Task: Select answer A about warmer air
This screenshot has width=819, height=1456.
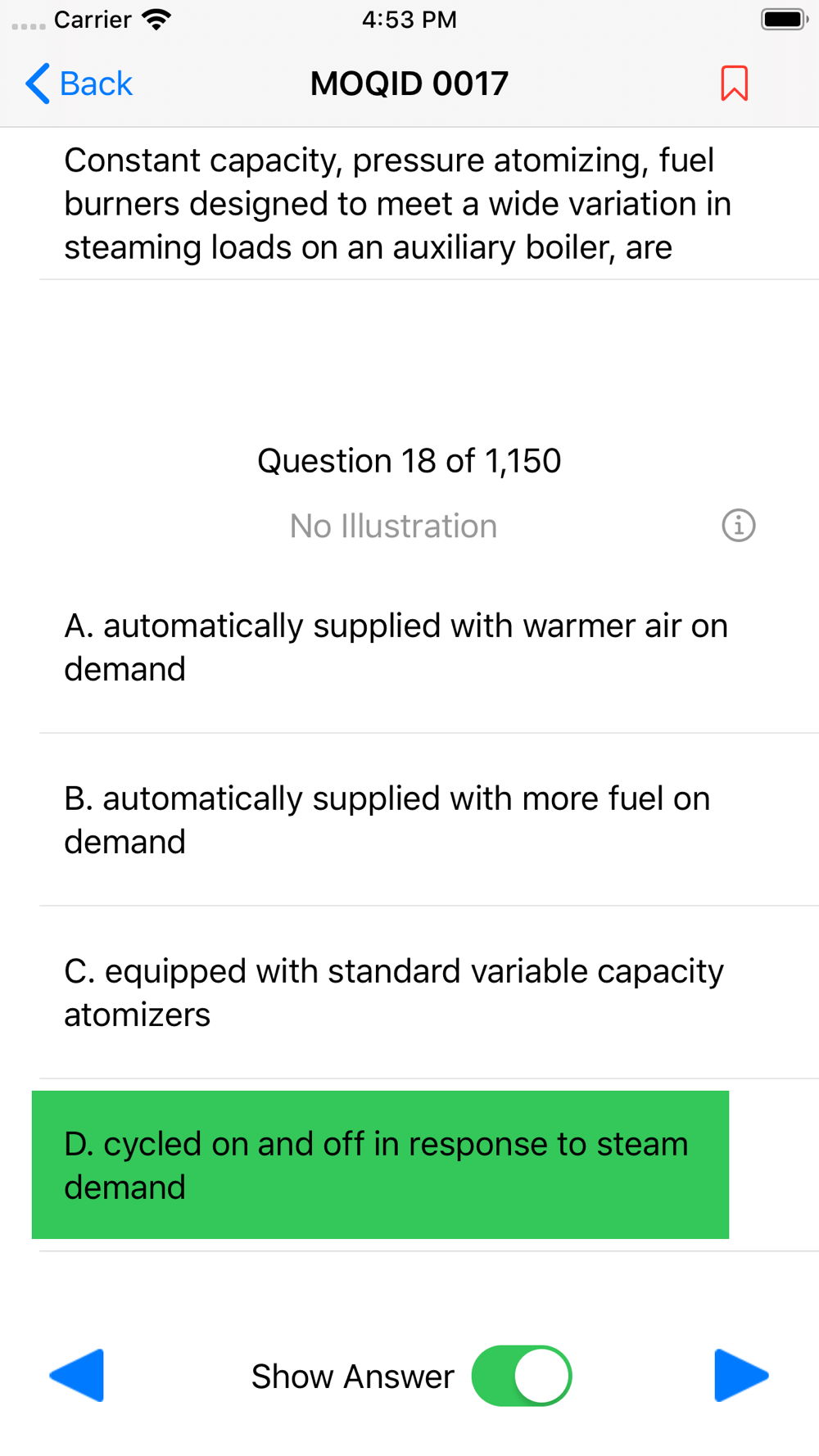Action: [x=396, y=647]
